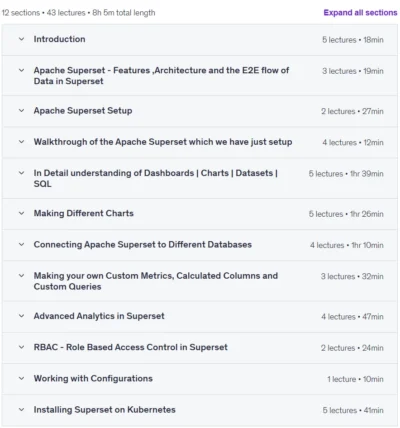Click chevron beside RBAC section
Screen dimensions: 400x428
(21, 347)
